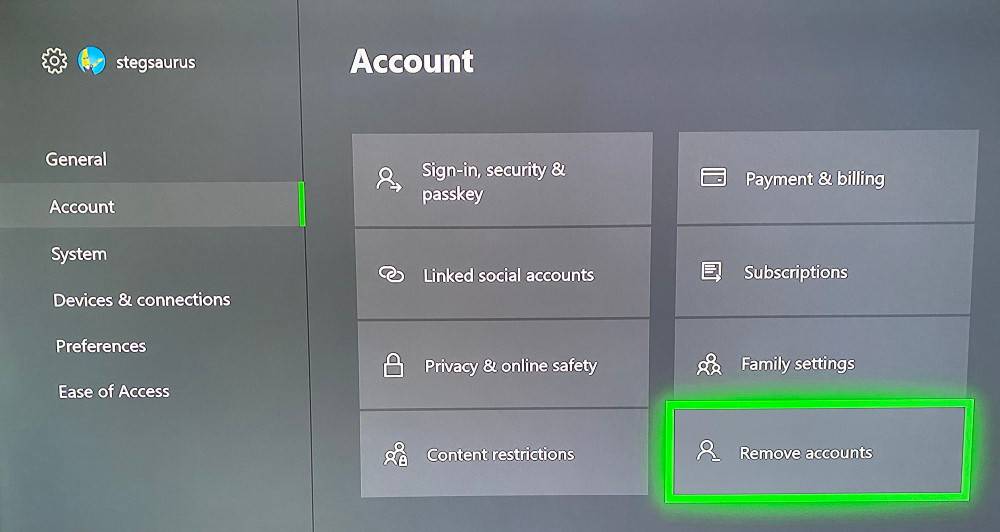This screenshot has height=532, width=1000.
Task: Go to the System settings category
Action: pos(79,254)
